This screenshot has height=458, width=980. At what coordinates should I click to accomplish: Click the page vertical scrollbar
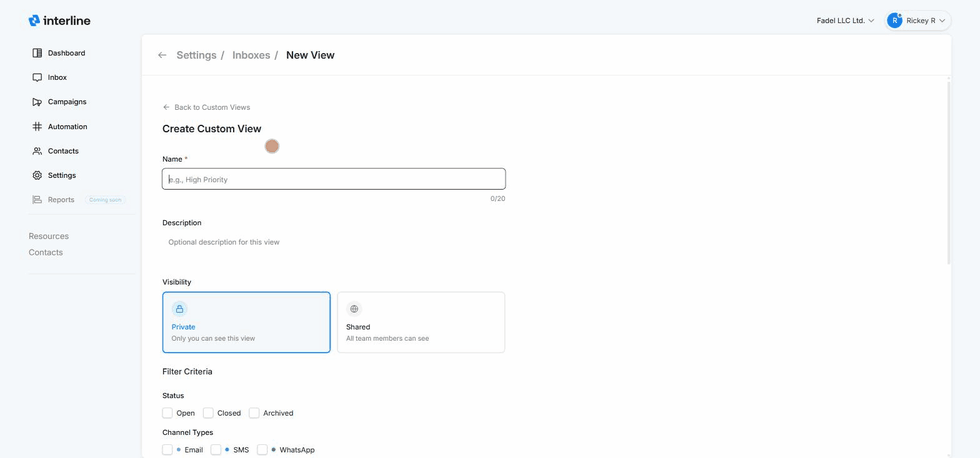click(949, 172)
